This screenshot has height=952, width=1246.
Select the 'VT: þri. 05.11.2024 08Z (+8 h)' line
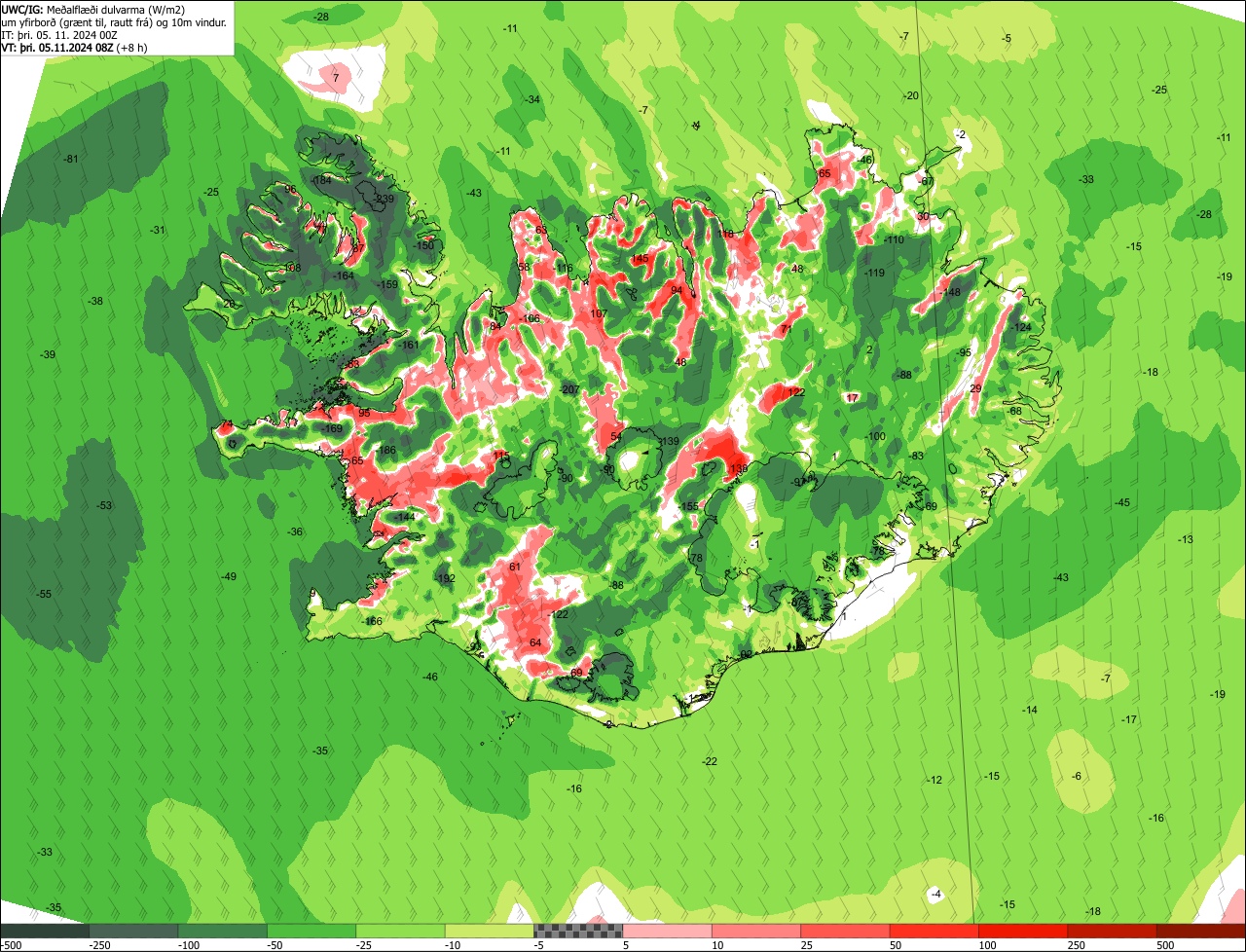[x=75, y=47]
